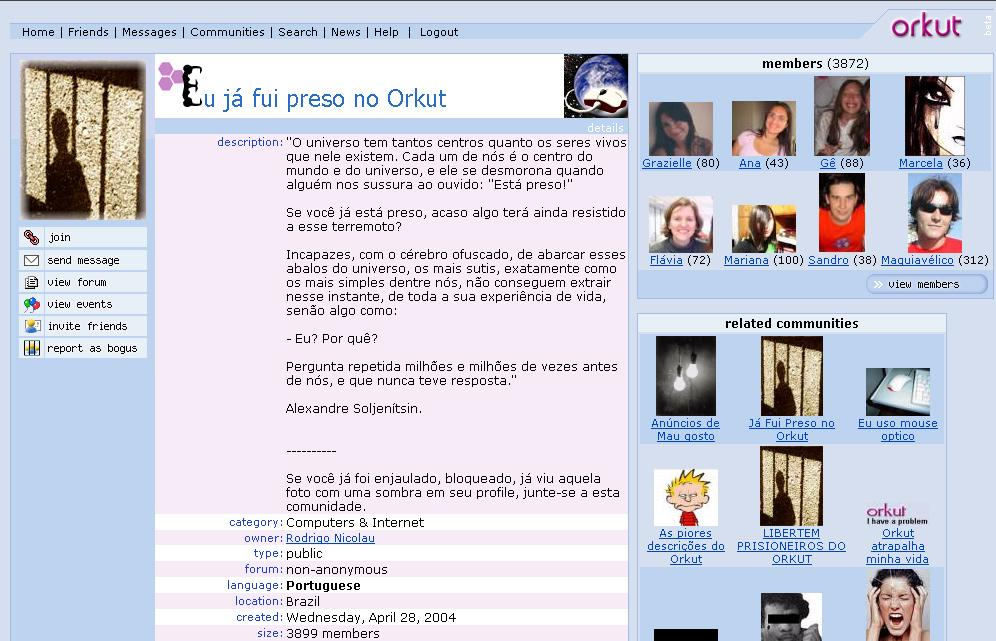Open the Eu uso mouse optico community link
The height and width of the screenshot is (641, 996).
coord(897,429)
